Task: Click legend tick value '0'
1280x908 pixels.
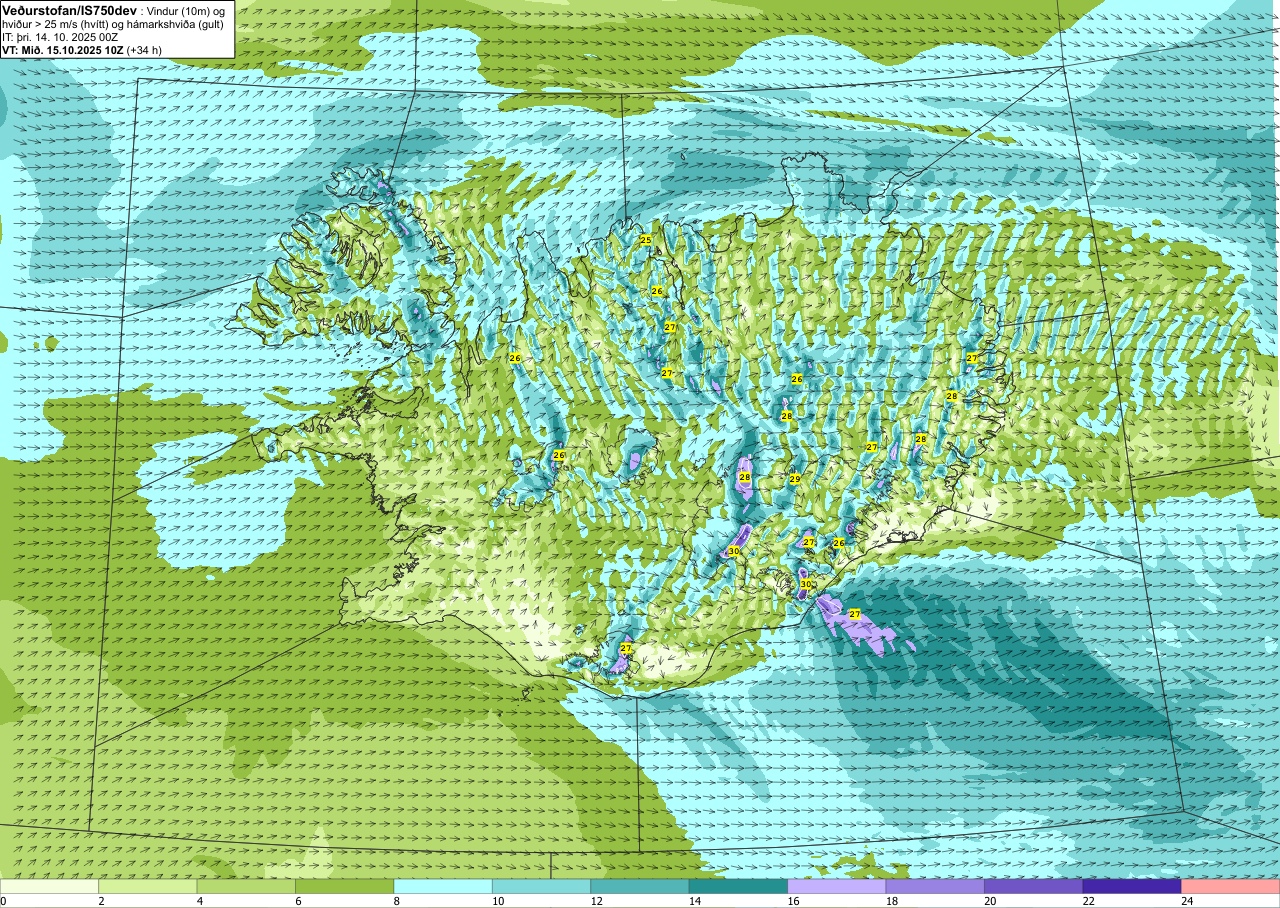Action: (x=3, y=901)
